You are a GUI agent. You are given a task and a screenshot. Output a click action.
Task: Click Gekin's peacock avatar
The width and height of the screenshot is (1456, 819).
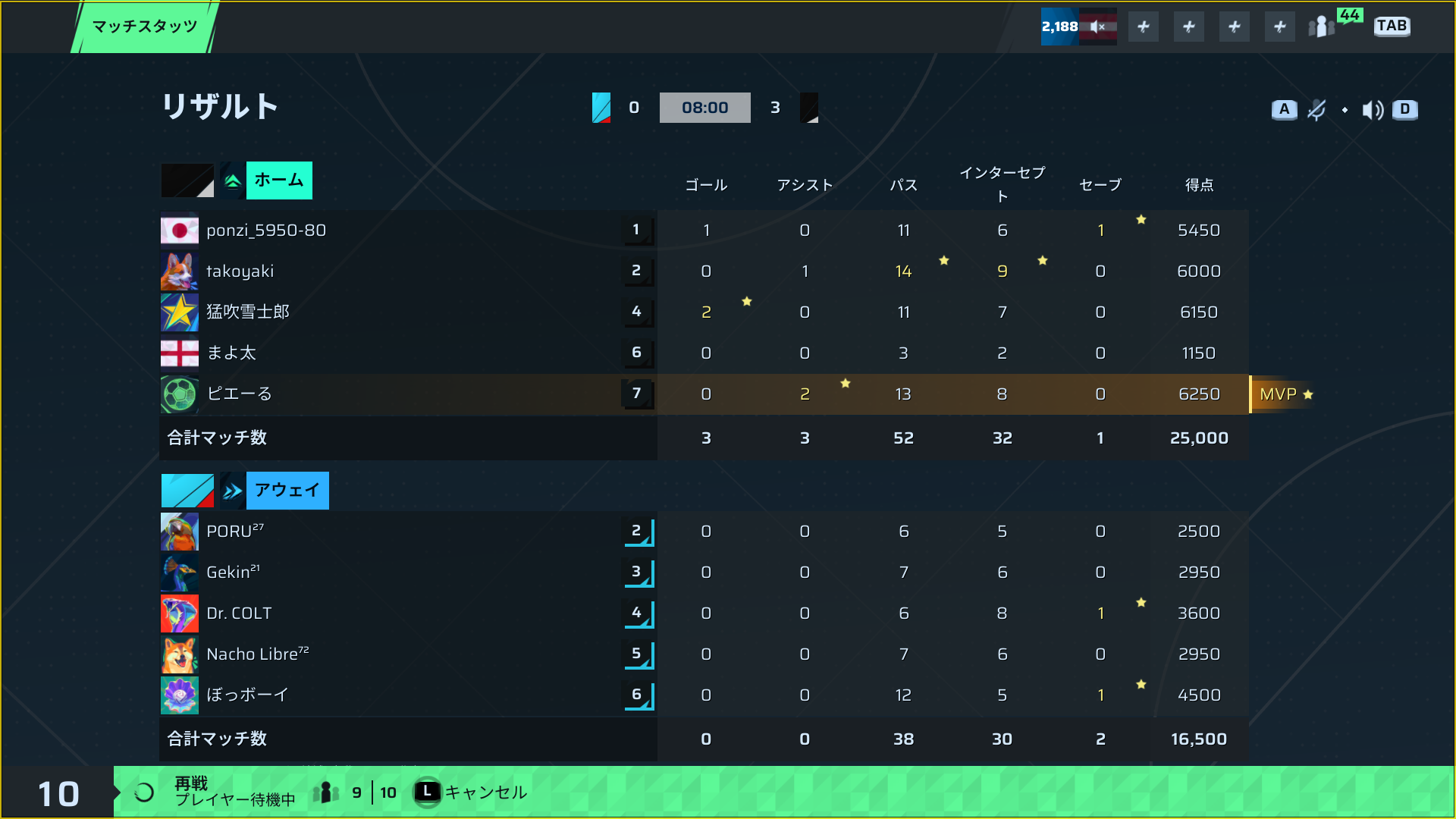(x=180, y=573)
